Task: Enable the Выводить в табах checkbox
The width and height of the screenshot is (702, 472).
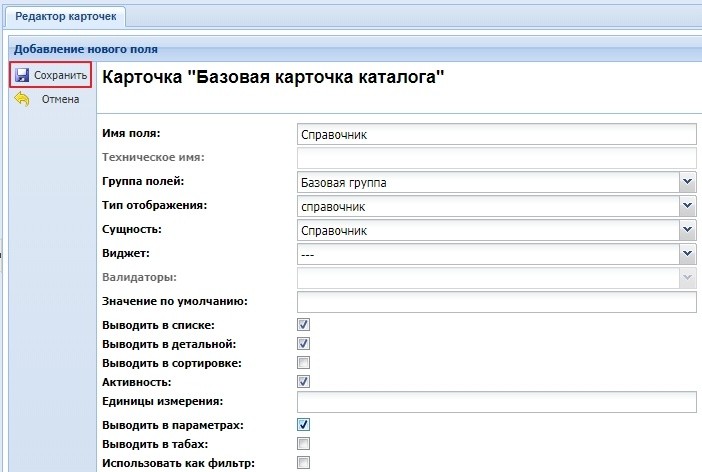Action: 304,443
